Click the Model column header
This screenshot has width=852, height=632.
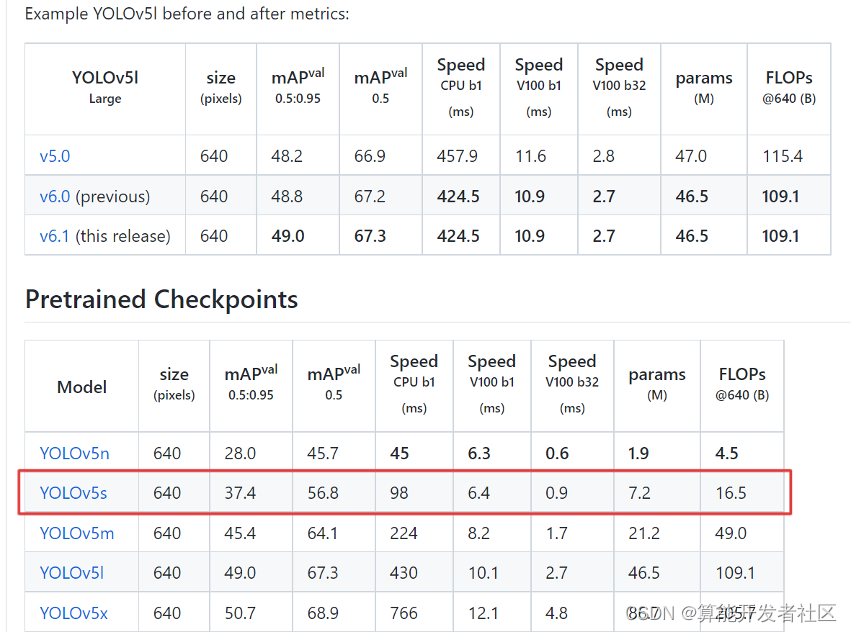point(82,387)
